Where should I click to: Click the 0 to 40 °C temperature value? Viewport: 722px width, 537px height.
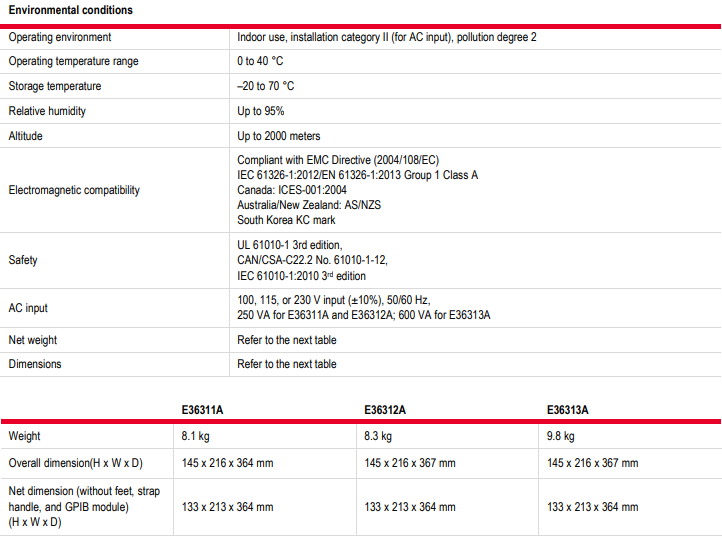258,61
